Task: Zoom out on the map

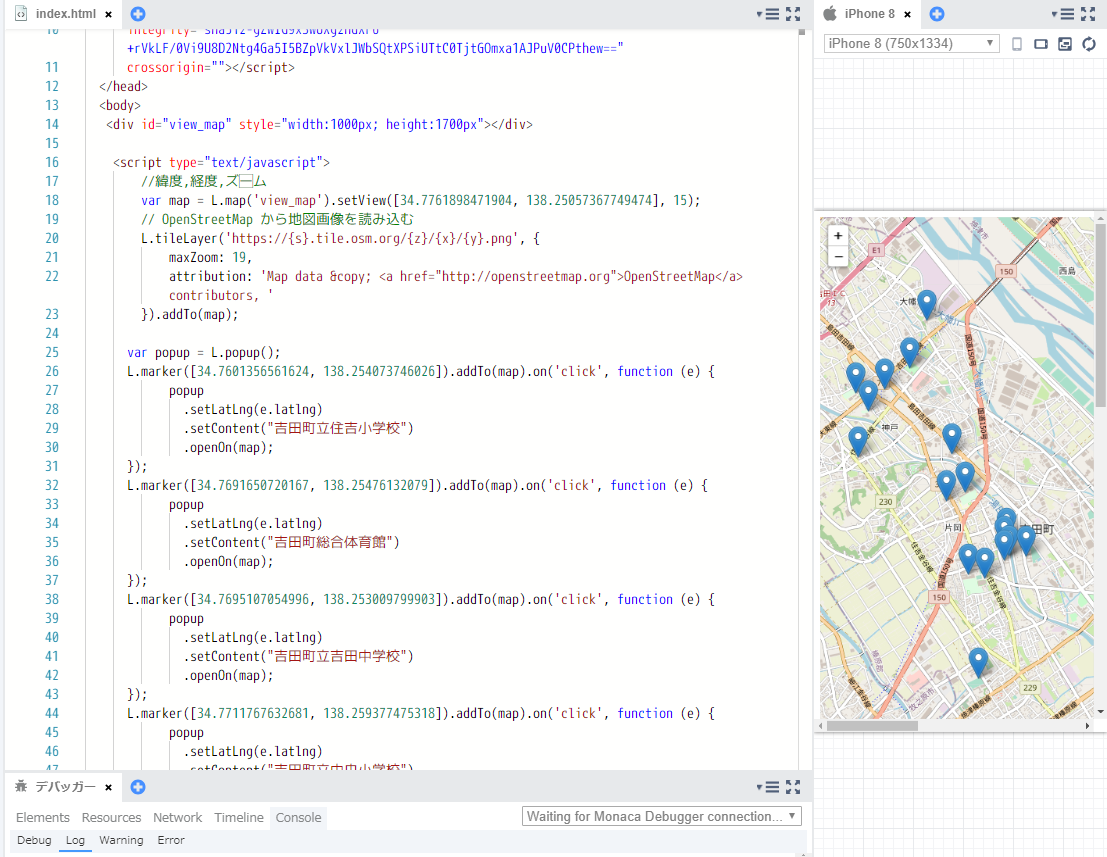Action: (838, 256)
